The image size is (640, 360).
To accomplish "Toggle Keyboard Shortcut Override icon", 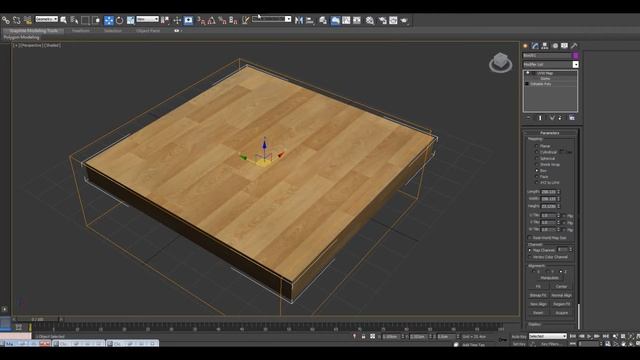I will pos(188,20).
